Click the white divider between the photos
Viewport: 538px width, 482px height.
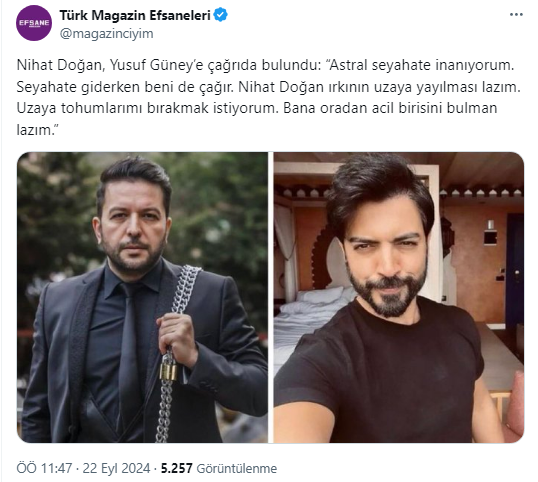point(271,297)
